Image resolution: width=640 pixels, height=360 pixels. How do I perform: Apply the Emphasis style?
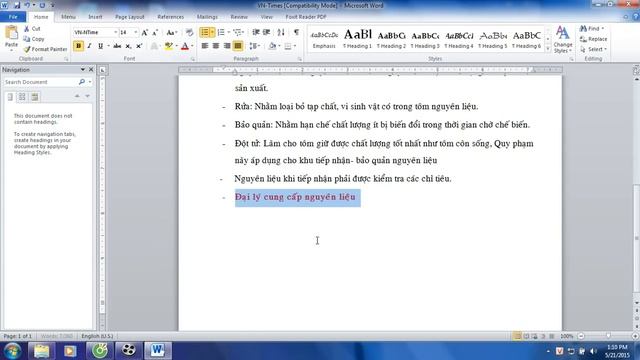(324, 39)
